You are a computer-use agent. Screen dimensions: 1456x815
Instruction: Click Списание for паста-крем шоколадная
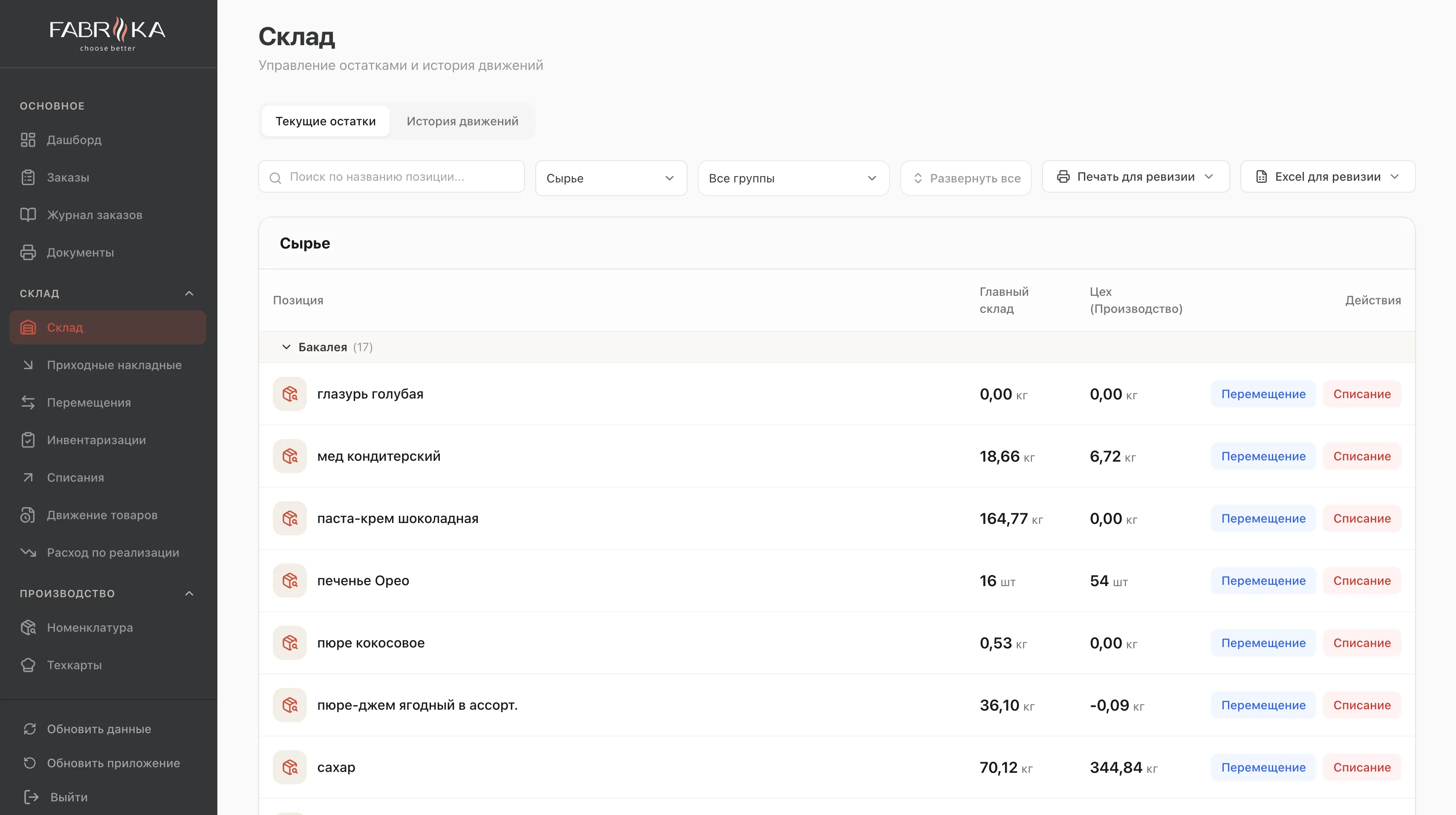[1362, 518]
